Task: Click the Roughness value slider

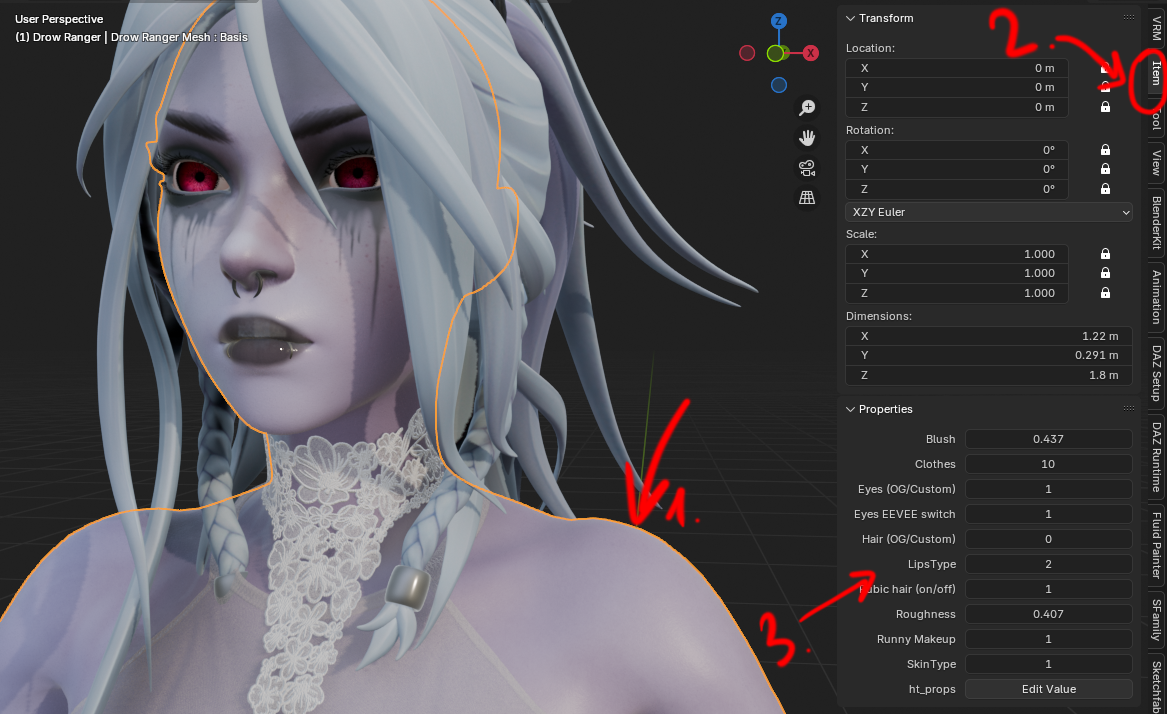Action: [x=1049, y=614]
